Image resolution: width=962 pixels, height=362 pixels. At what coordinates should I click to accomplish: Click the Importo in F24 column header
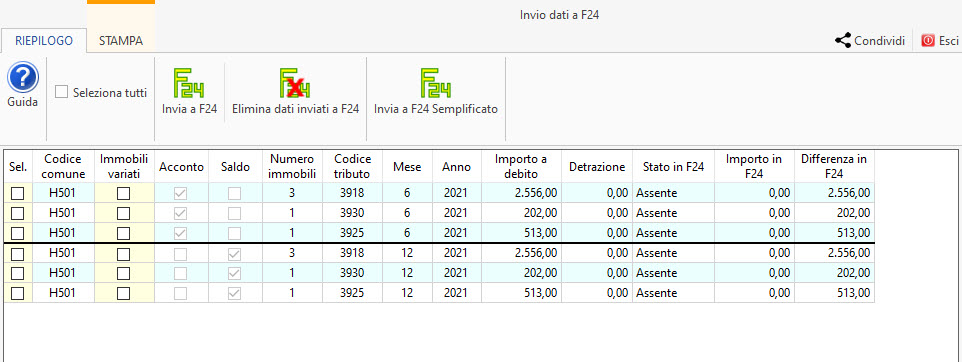pos(754,166)
